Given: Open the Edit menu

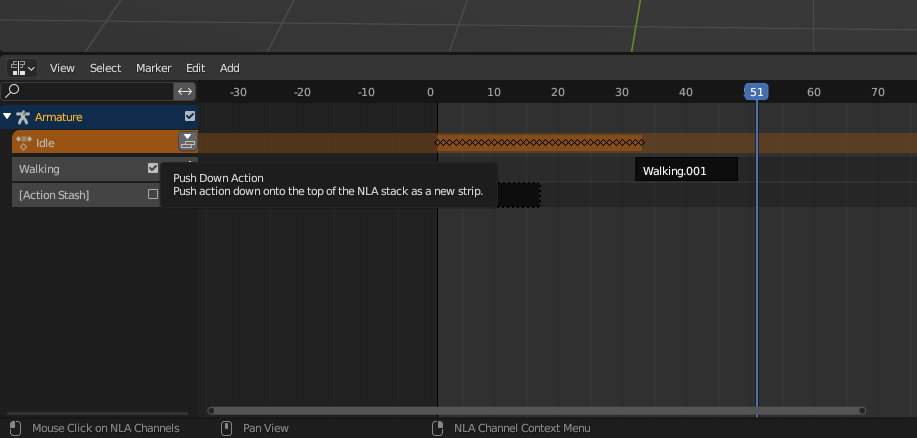Looking at the screenshot, I should pos(195,68).
